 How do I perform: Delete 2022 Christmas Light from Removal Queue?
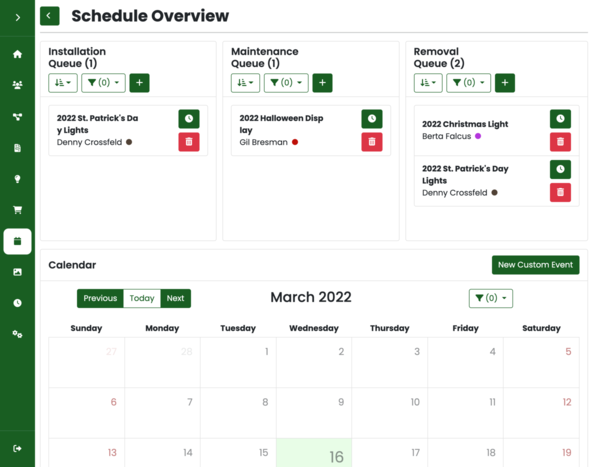pos(560,142)
